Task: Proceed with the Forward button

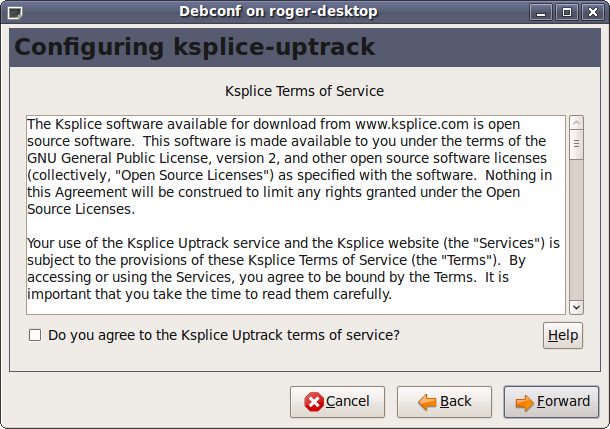Action: (x=551, y=402)
